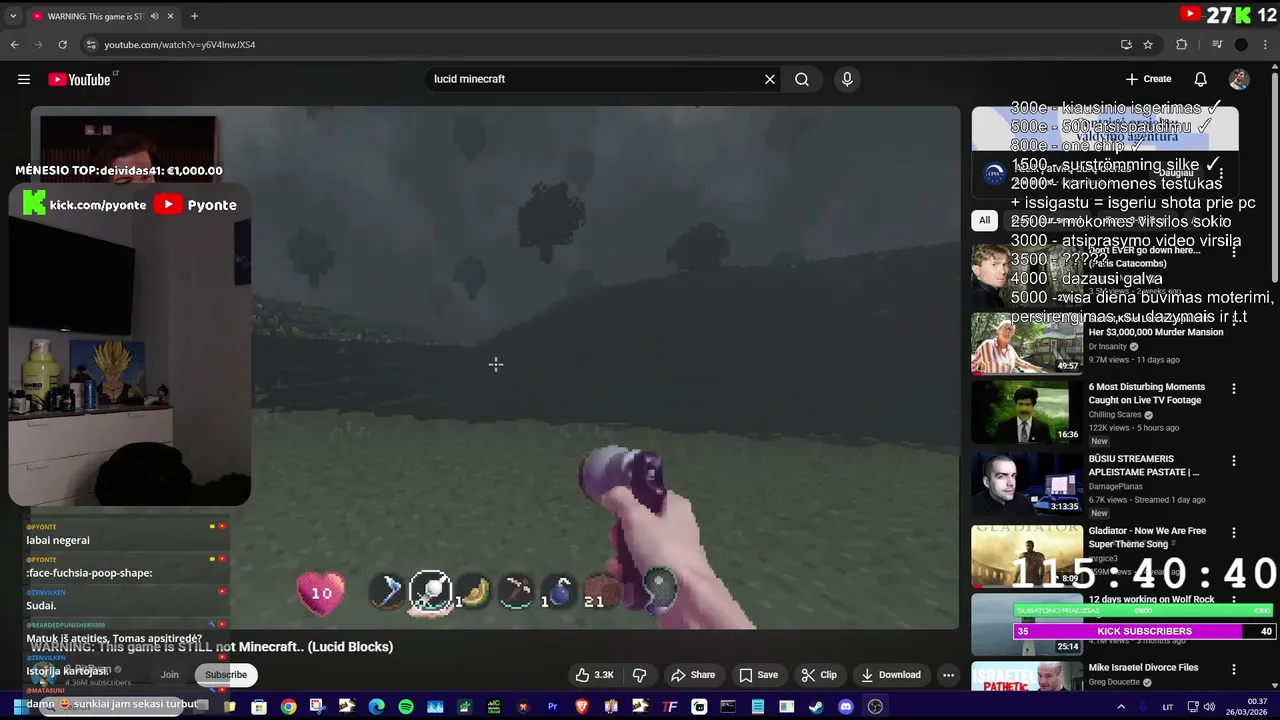
Task: Open the YouTube account avatar menu
Action: coord(1239,79)
